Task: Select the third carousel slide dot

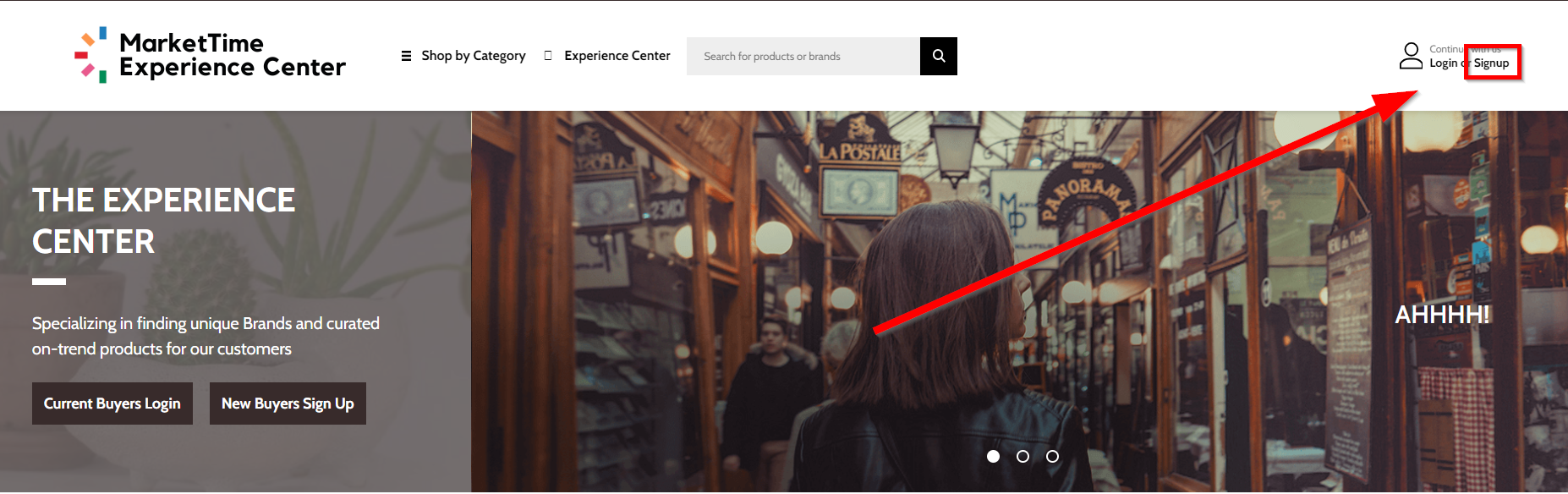Action: (x=1053, y=457)
